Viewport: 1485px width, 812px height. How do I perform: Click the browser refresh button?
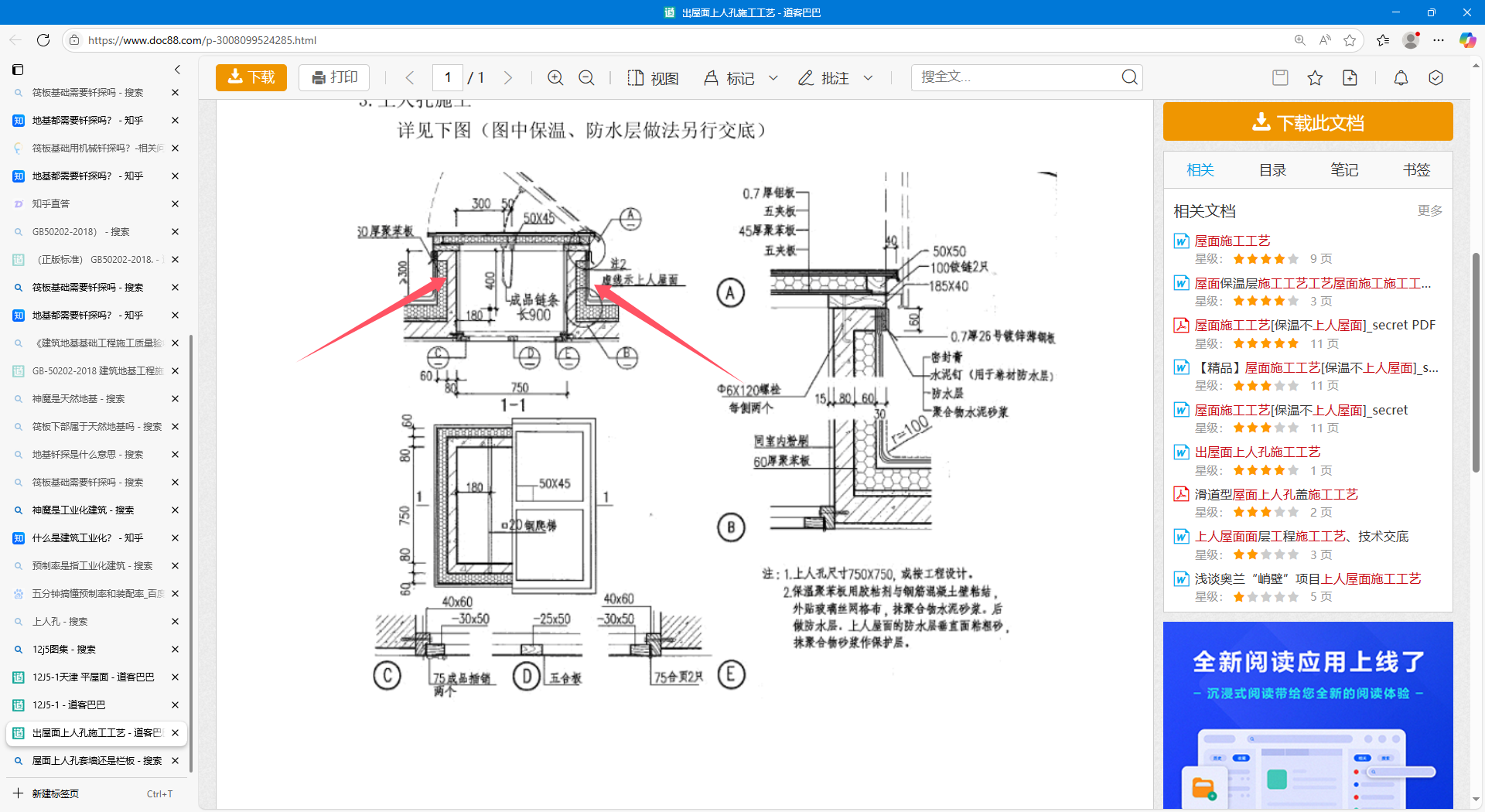43,40
